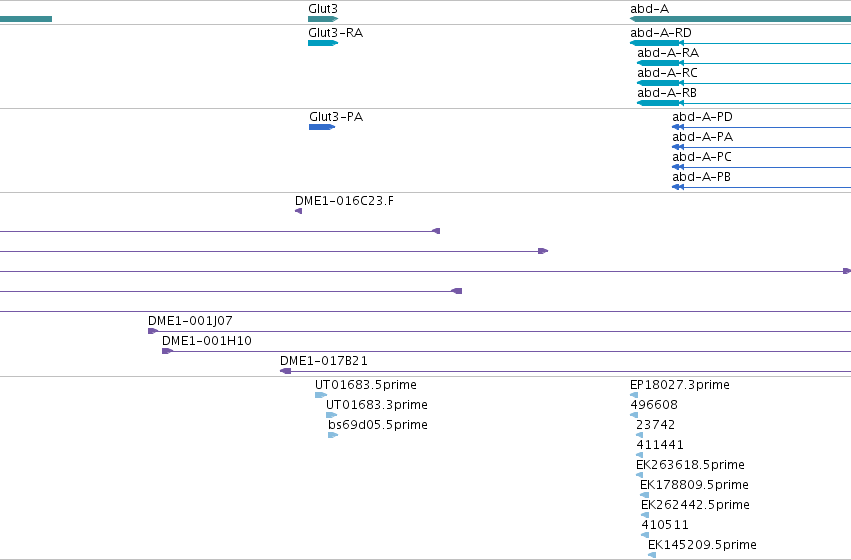Click the 411441 label

click(x=659, y=445)
